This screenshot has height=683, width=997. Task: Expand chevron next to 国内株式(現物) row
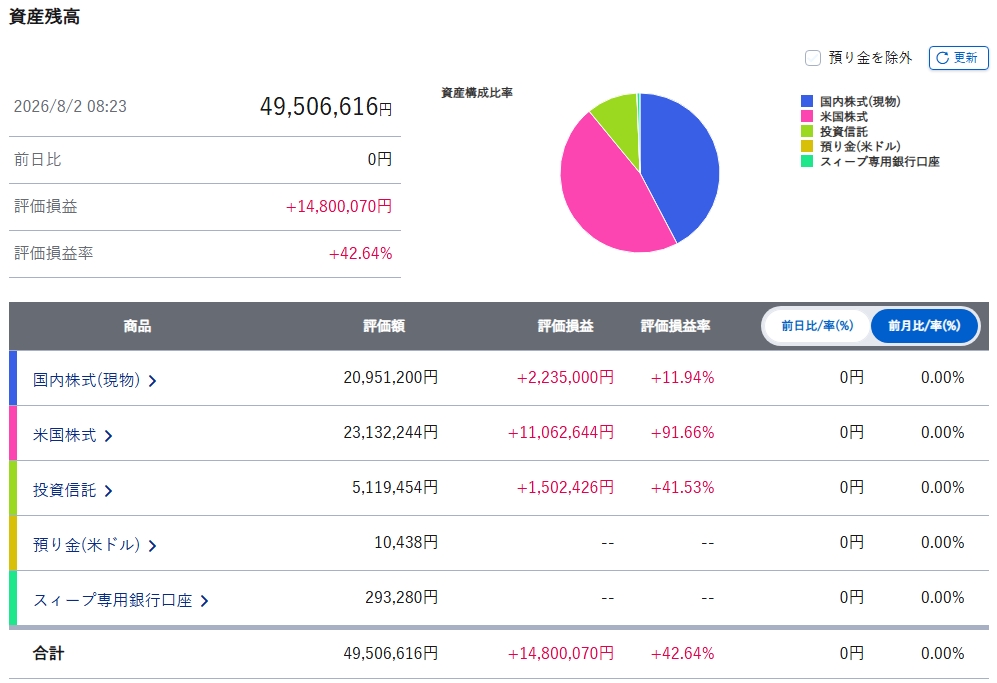[x=153, y=381]
